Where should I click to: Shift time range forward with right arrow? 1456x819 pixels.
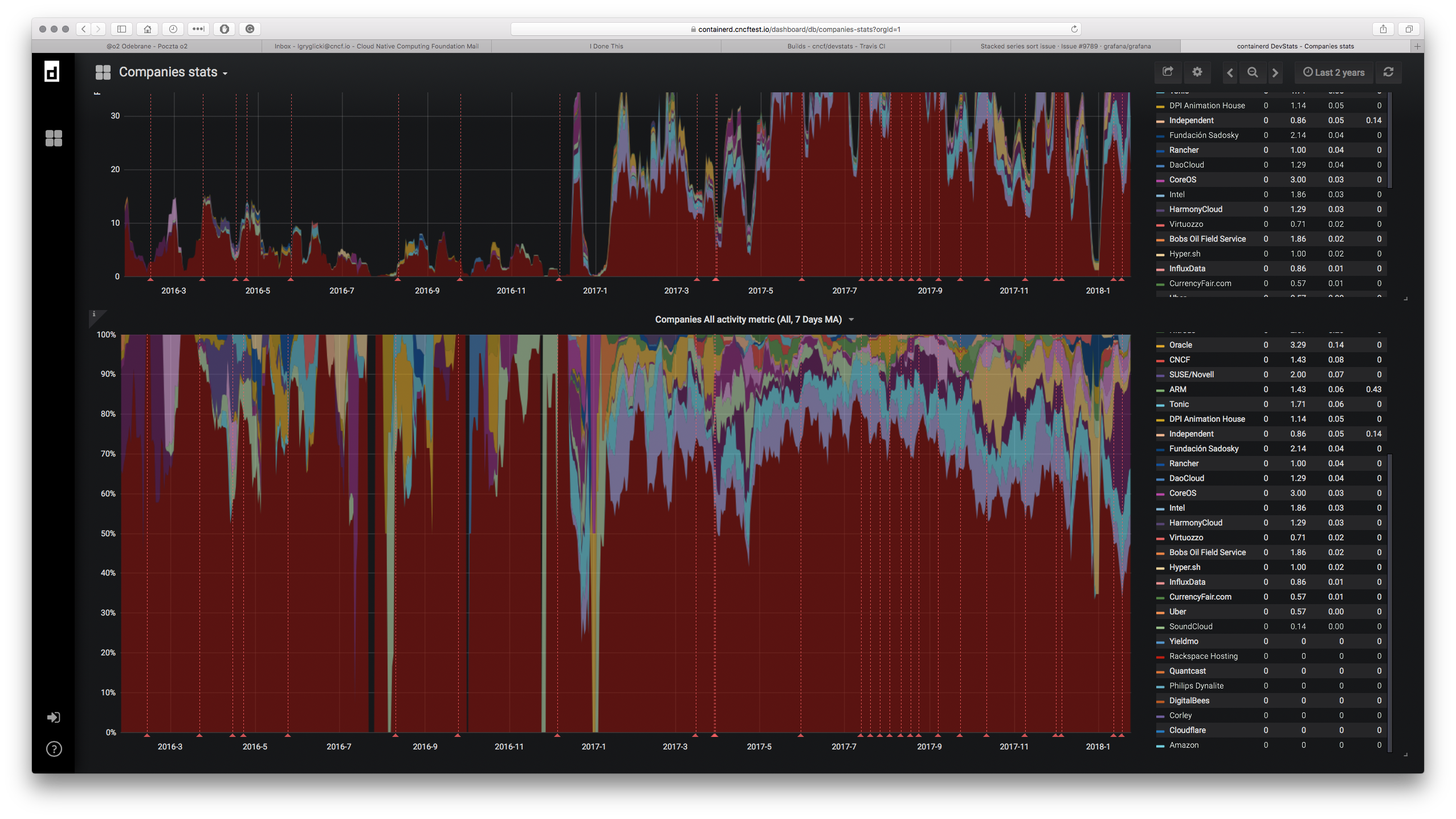(1275, 72)
